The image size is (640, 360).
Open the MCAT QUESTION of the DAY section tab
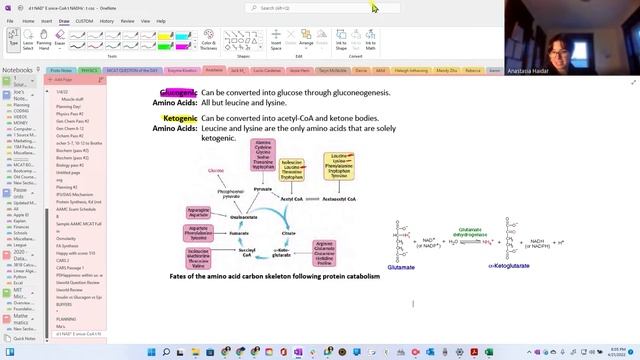pos(132,71)
